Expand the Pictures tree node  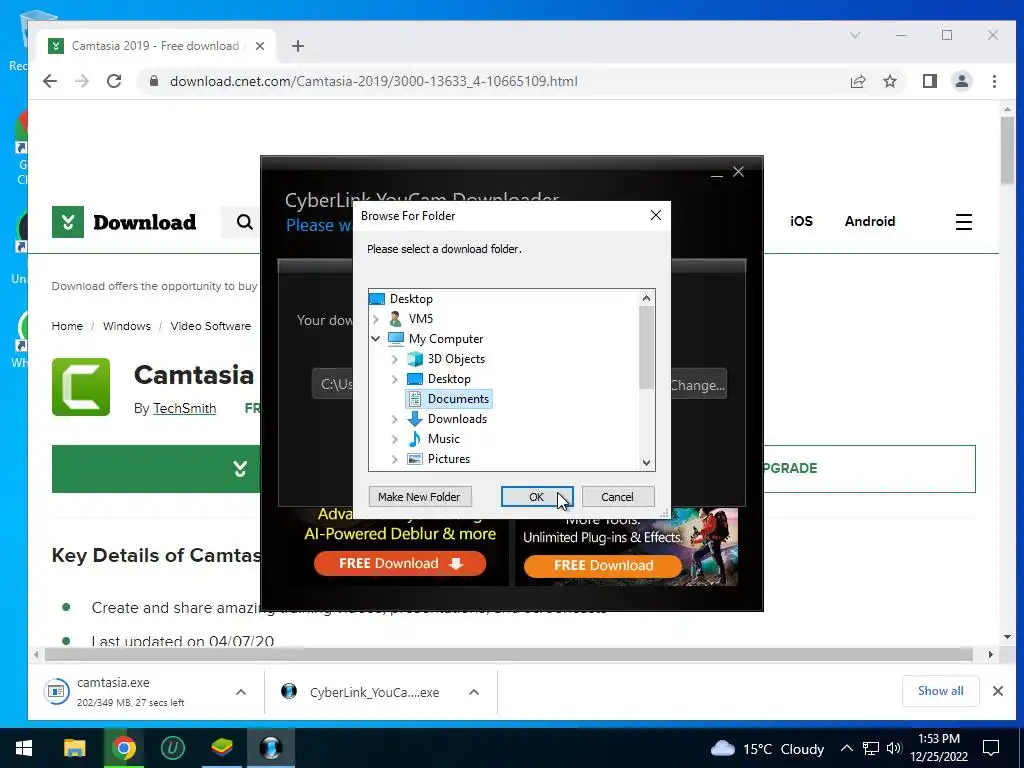pyautogui.click(x=394, y=459)
